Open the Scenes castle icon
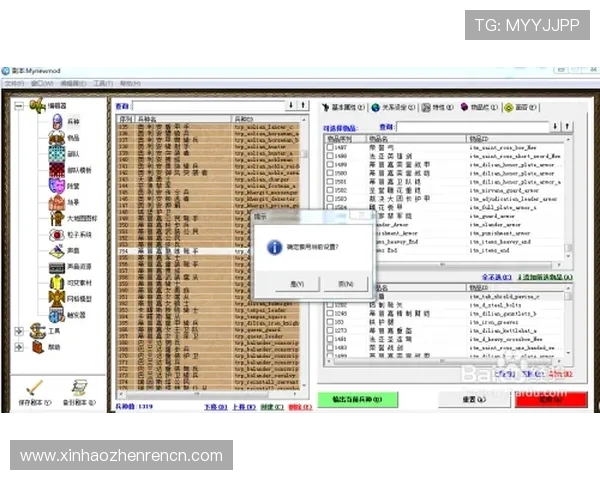The height and width of the screenshot is (480, 600). (57, 202)
